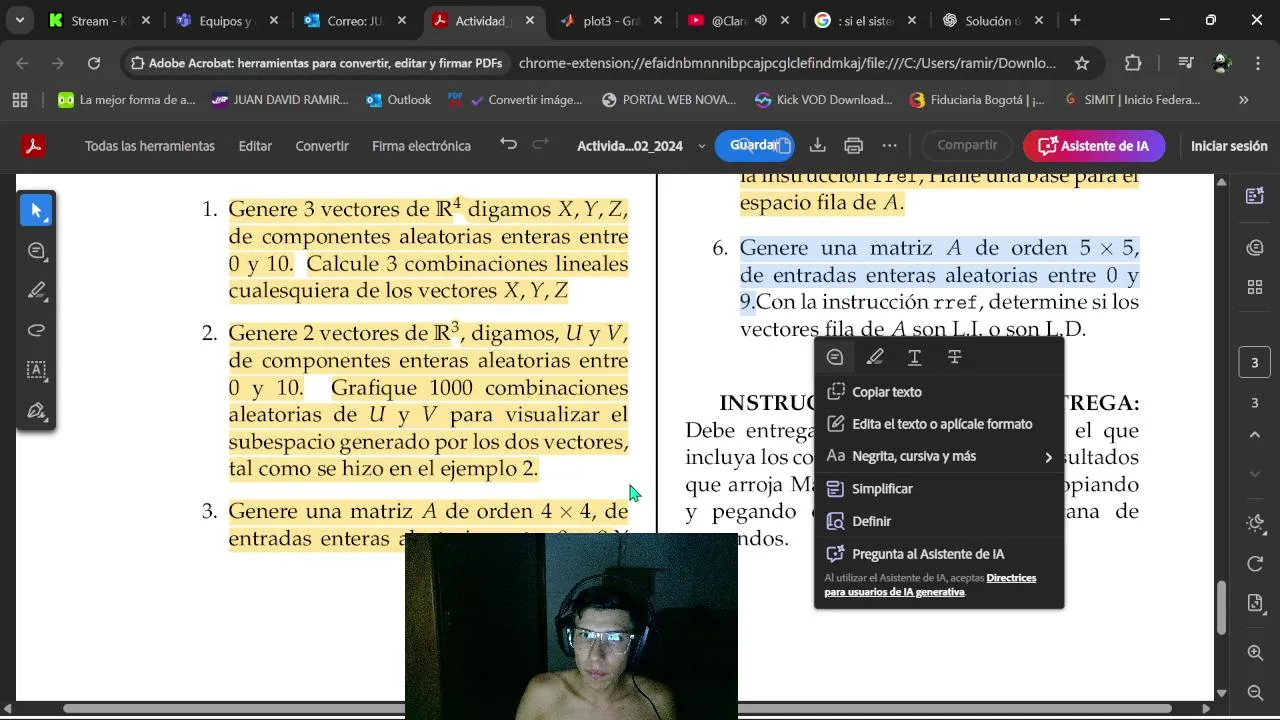The height and width of the screenshot is (720, 1280).
Task: Choose the add comment tool in left toolbar
Action: pyautogui.click(x=37, y=251)
